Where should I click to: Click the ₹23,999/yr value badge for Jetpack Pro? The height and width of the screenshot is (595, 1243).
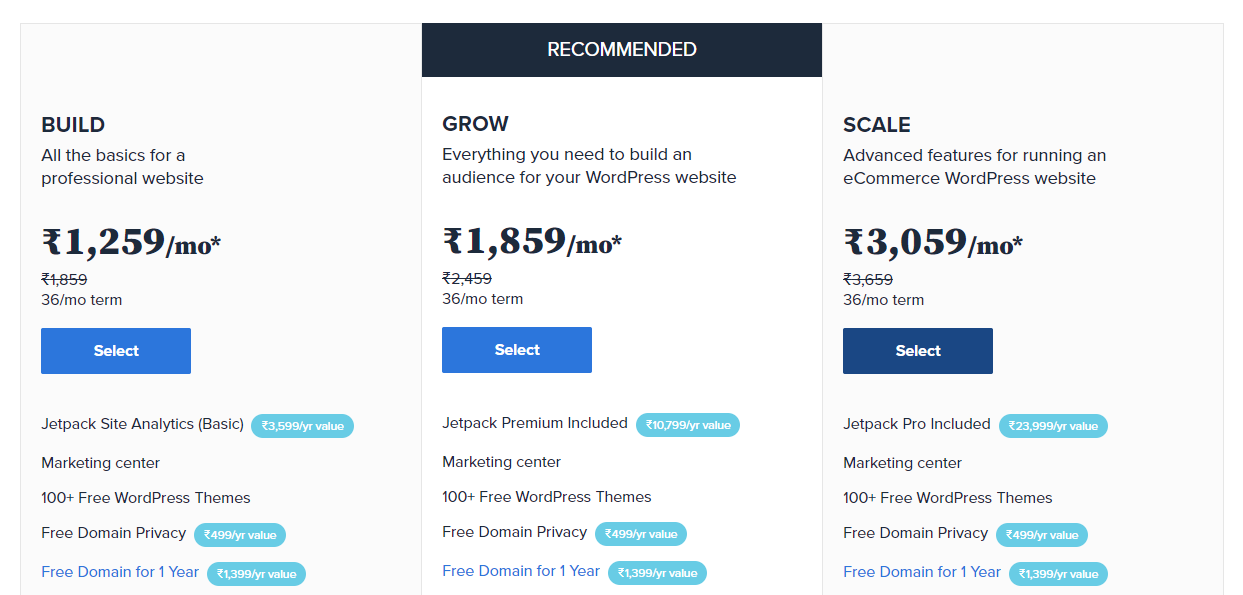point(1053,426)
